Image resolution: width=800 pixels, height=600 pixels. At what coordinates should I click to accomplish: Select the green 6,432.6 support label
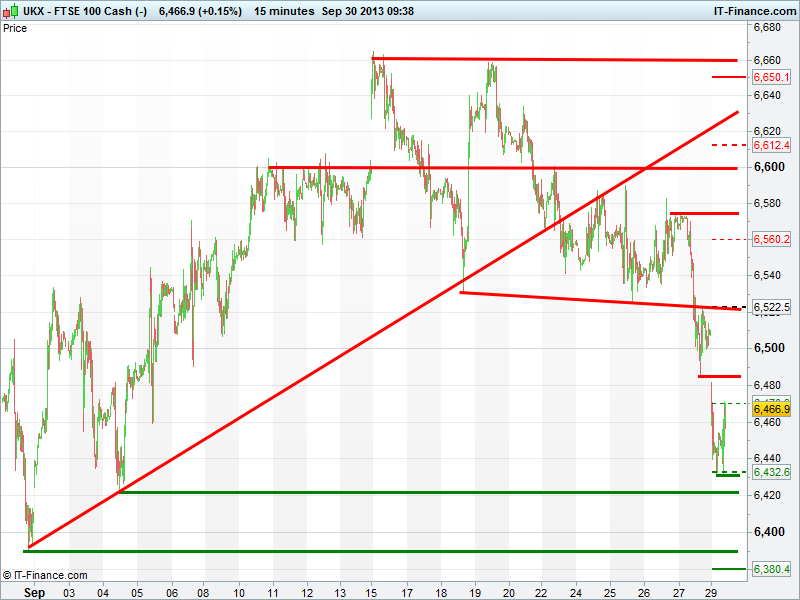coord(772,471)
